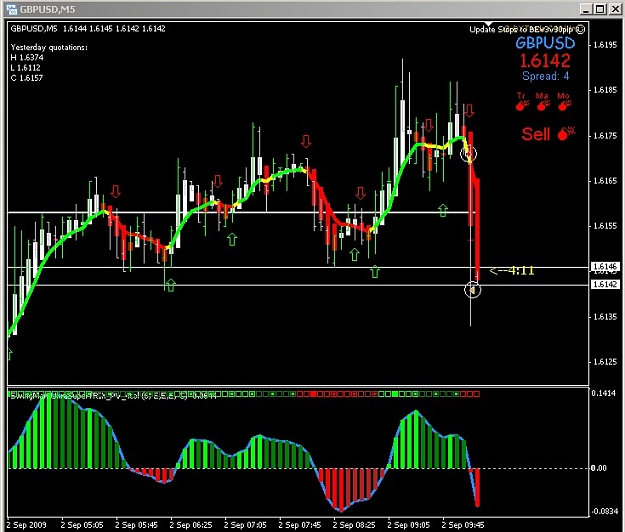Click the 1.6185 price scale label
The height and width of the screenshot is (532, 625).
point(605,90)
